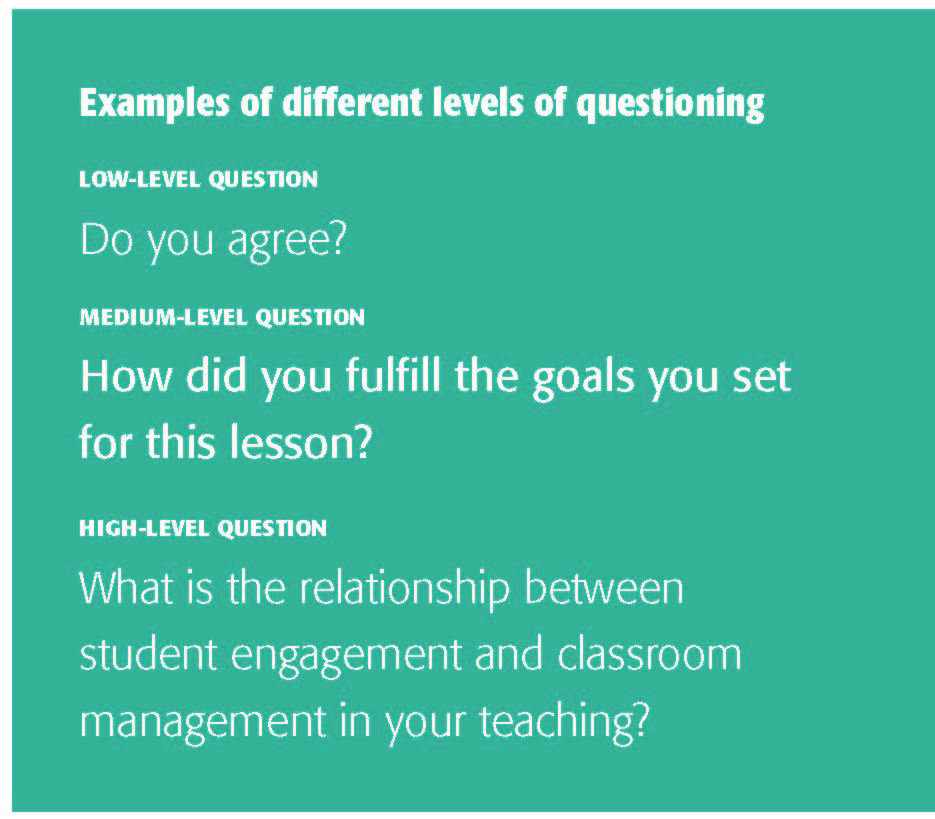The width and height of the screenshot is (935, 819).
Task: Click the line "What is the relationship between"
Action: [381, 588]
